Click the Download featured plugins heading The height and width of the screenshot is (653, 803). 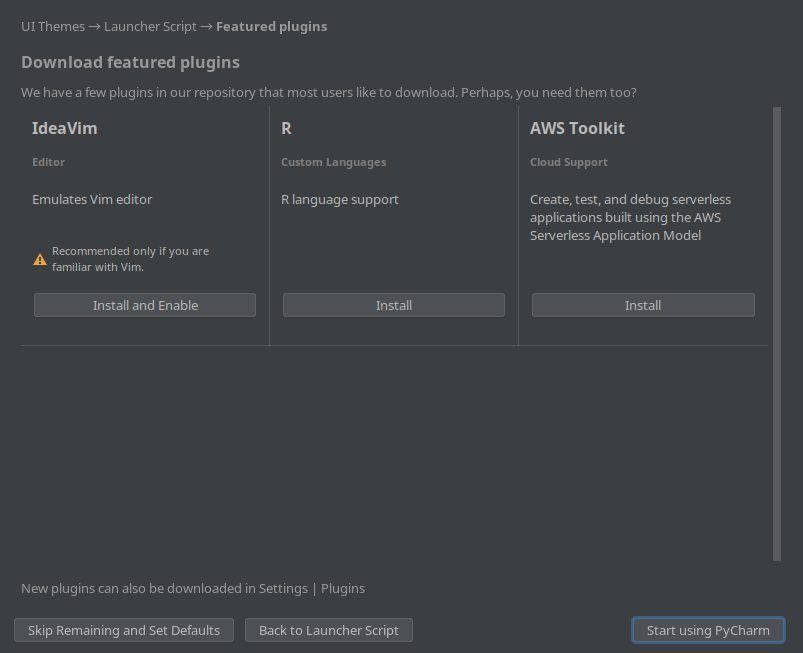point(130,62)
